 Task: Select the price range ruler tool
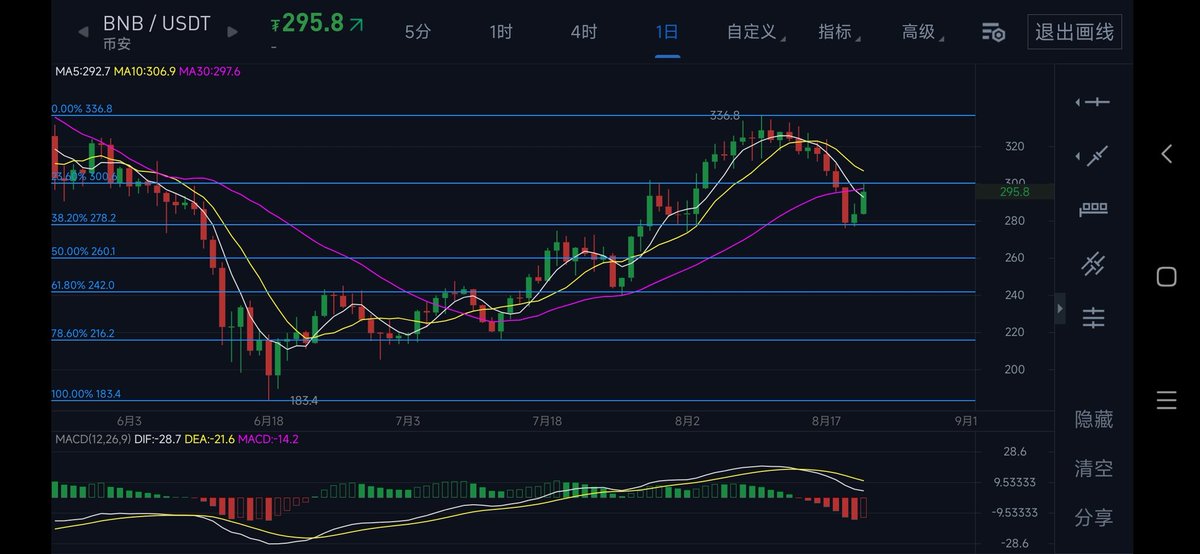tap(1093, 209)
